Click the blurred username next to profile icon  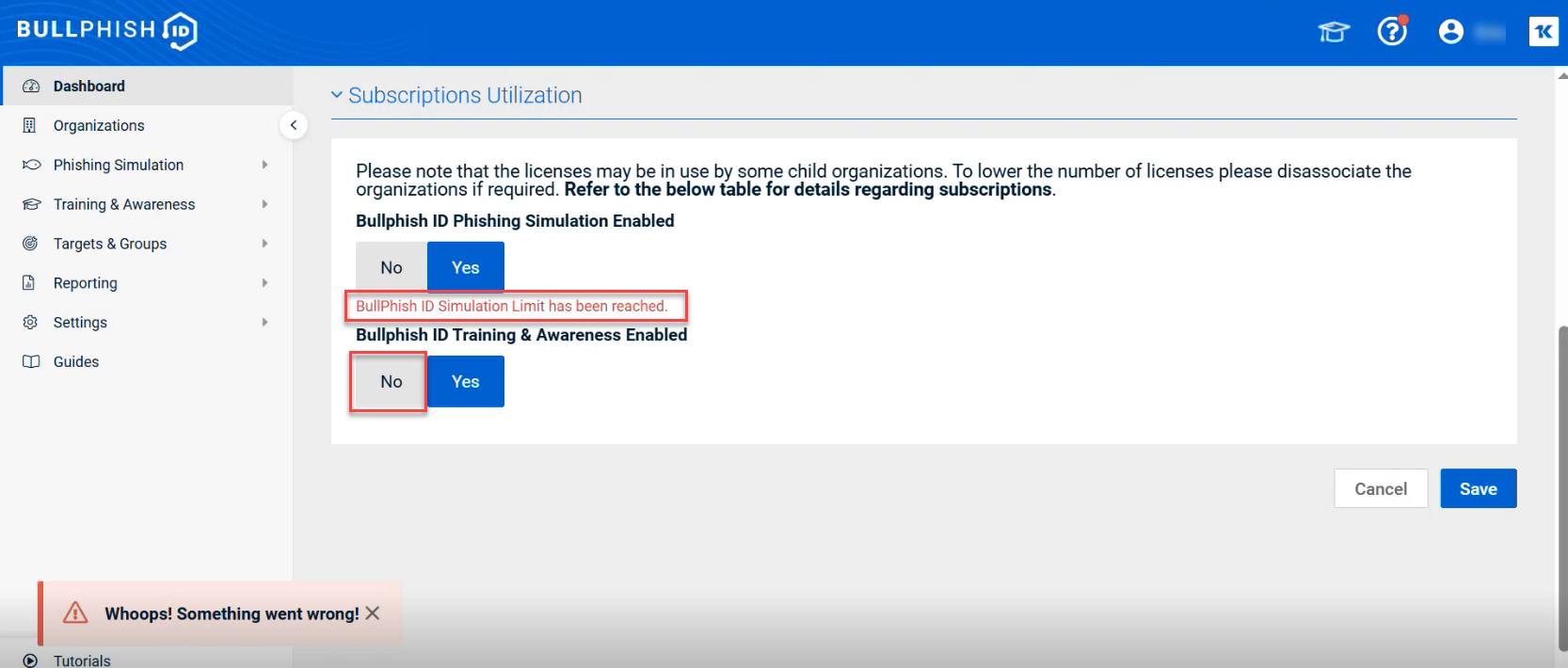1489,33
